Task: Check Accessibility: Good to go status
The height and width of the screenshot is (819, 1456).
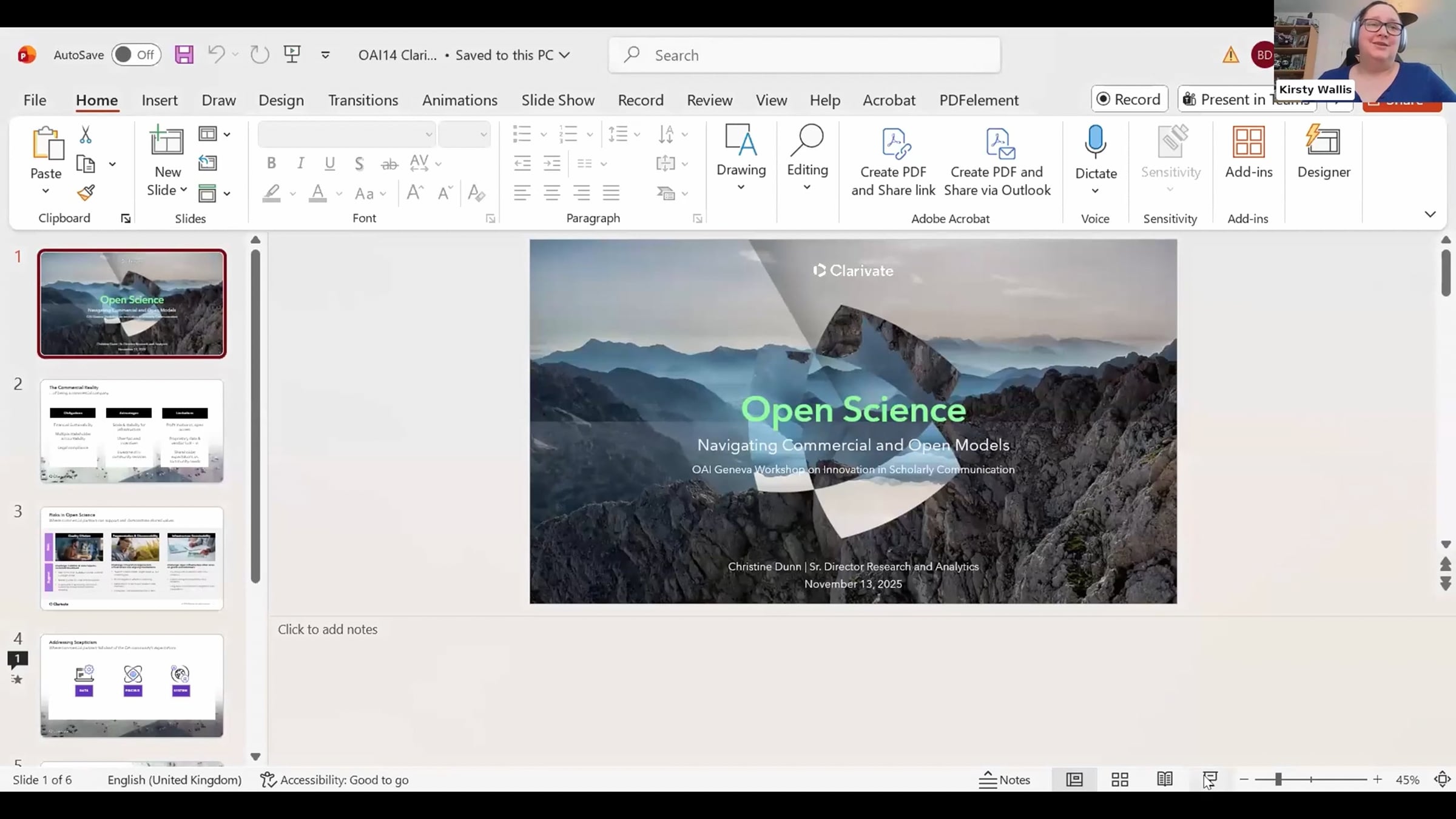Action: [x=334, y=780]
